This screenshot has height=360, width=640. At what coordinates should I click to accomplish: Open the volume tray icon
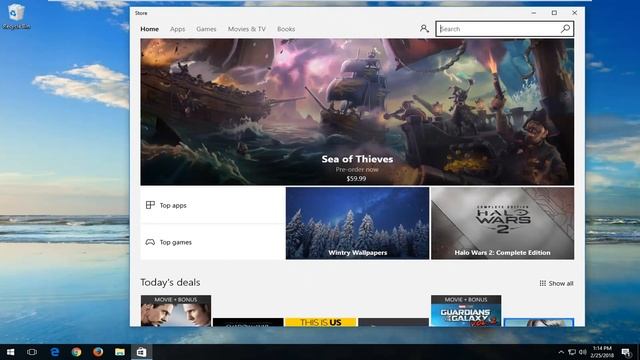click(x=582, y=352)
